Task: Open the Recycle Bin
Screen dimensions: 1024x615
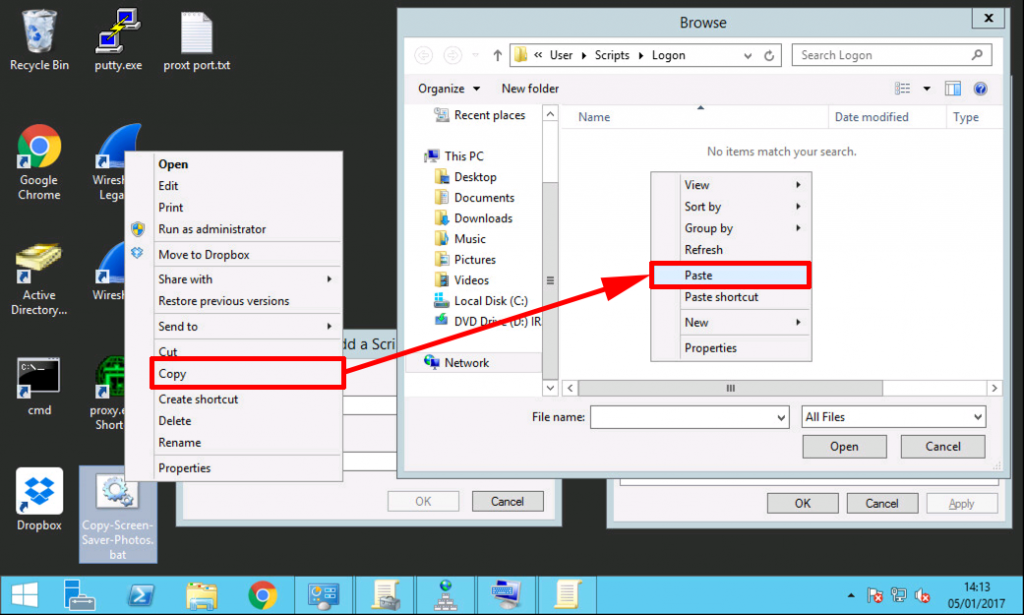Action: coord(38,30)
